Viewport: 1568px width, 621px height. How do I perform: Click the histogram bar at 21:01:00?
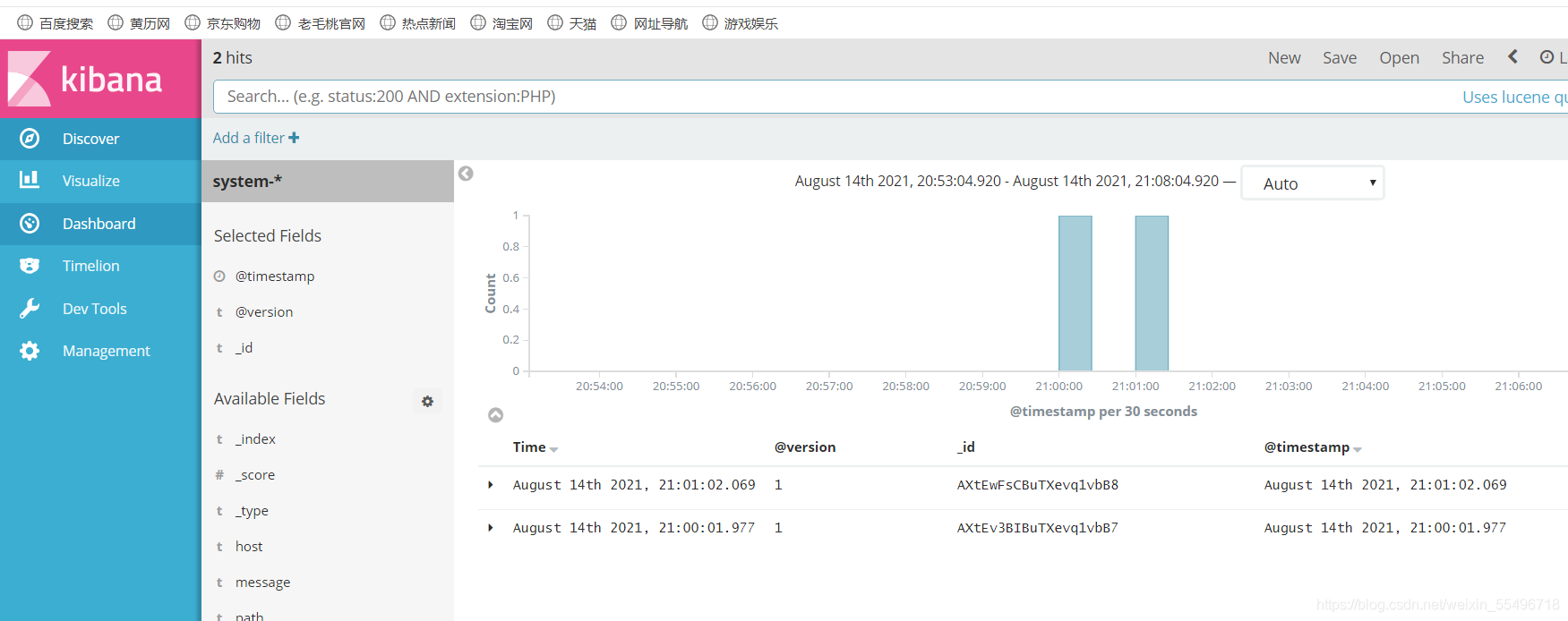[1152, 293]
